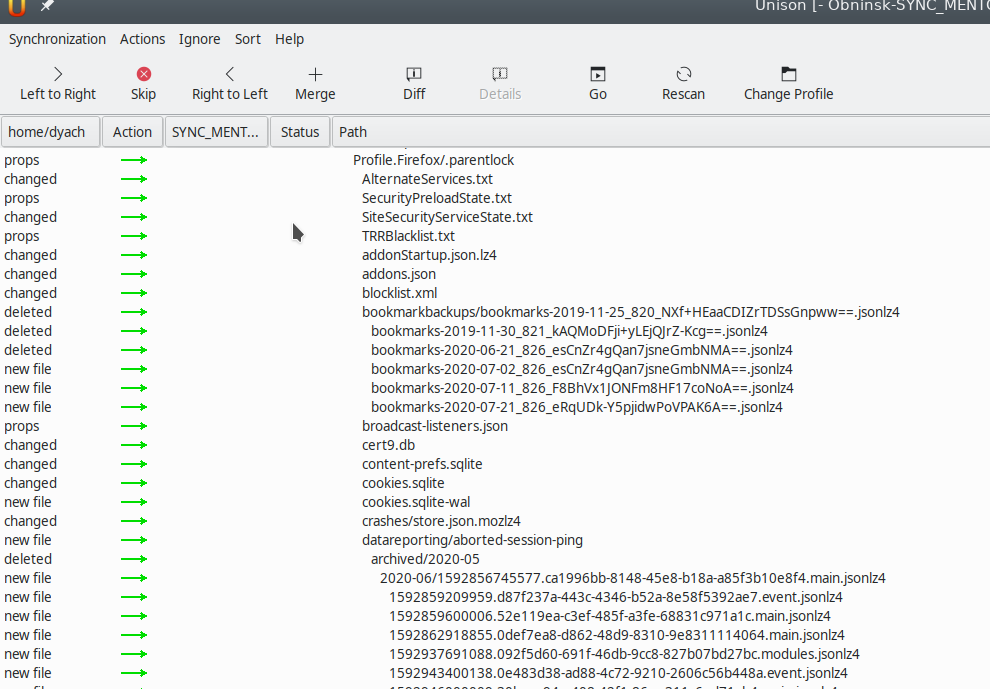The image size is (990, 689).
Task: Click the Merge plus icon
Action: point(315,74)
